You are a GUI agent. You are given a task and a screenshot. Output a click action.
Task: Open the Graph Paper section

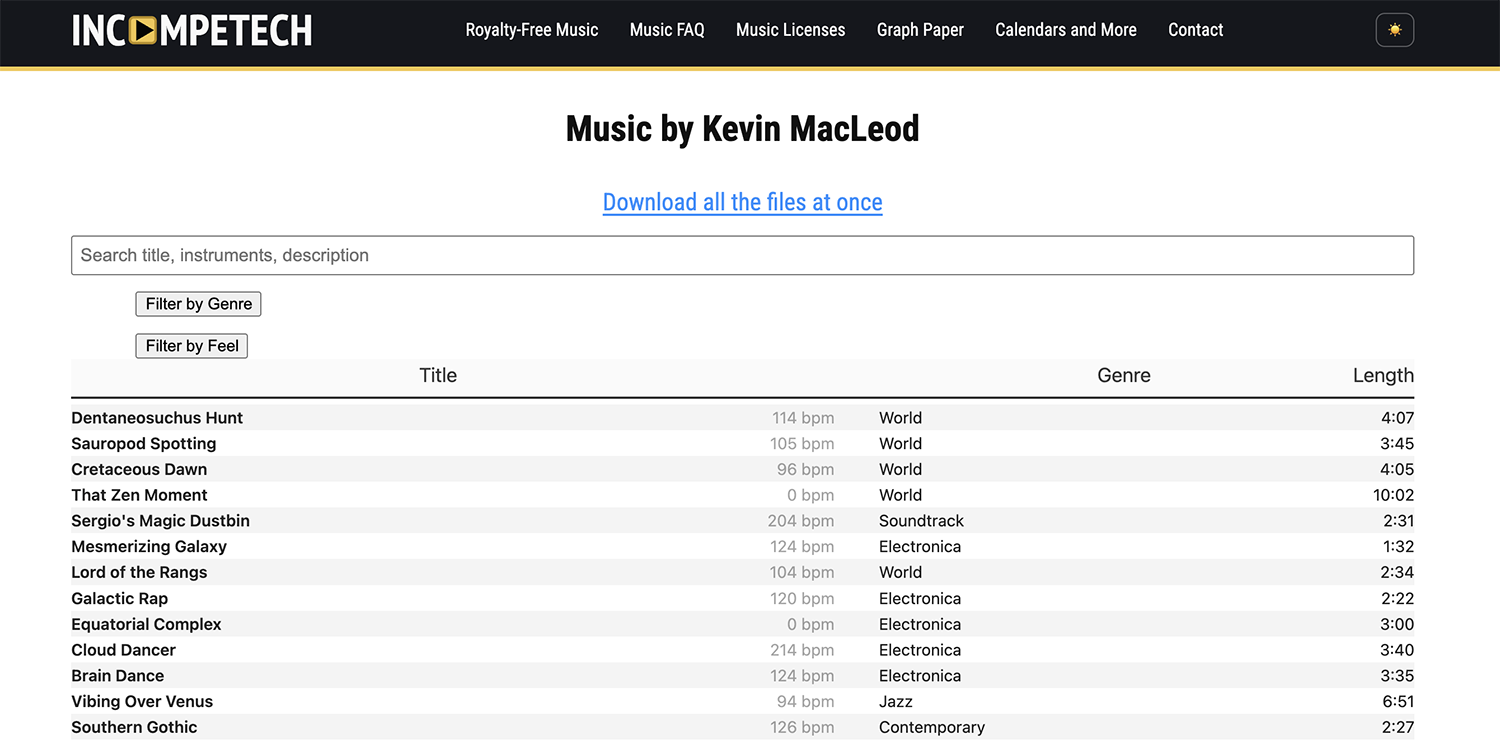[920, 30]
